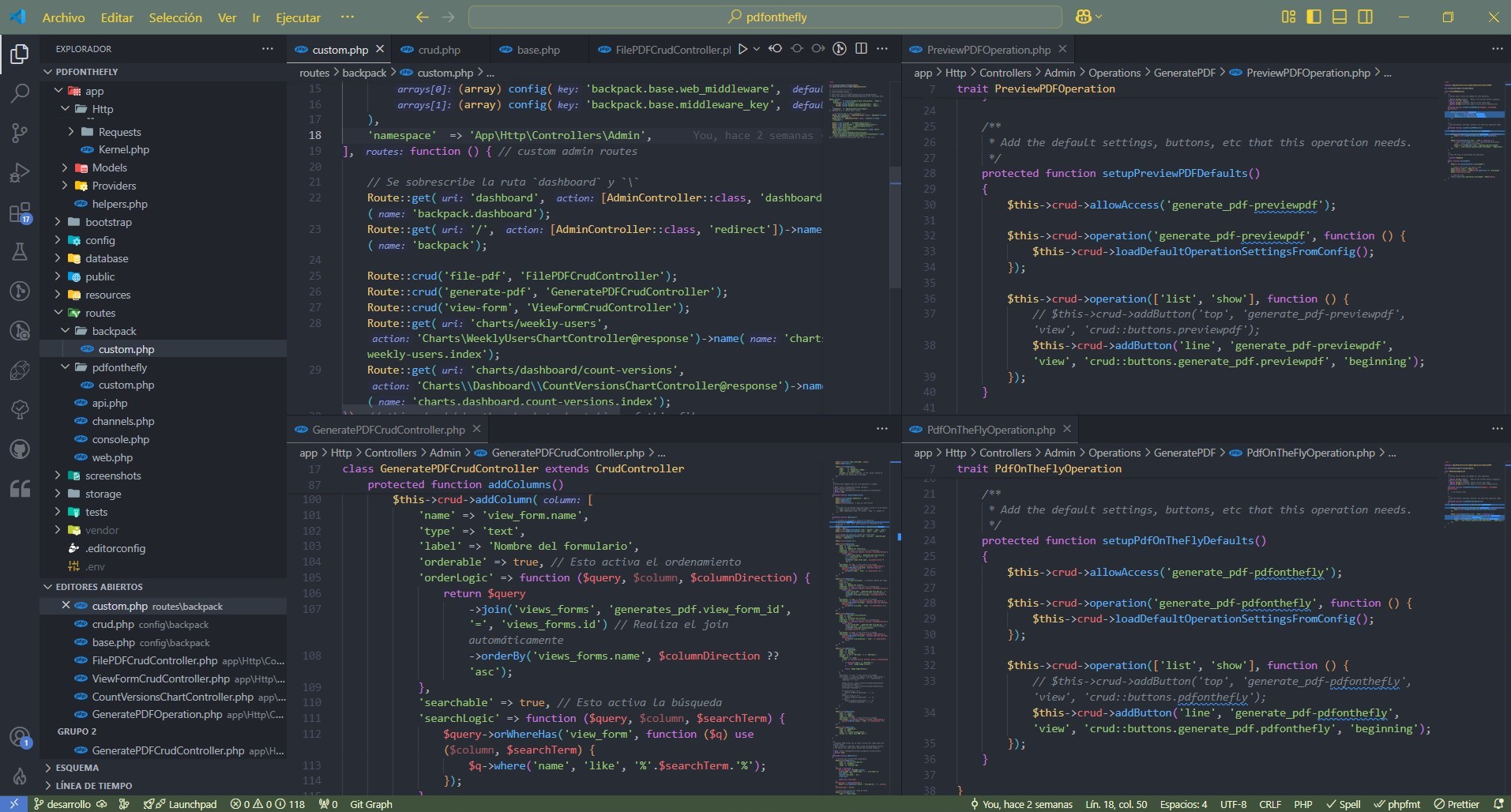Open the Search view in the activity bar

tap(20, 93)
